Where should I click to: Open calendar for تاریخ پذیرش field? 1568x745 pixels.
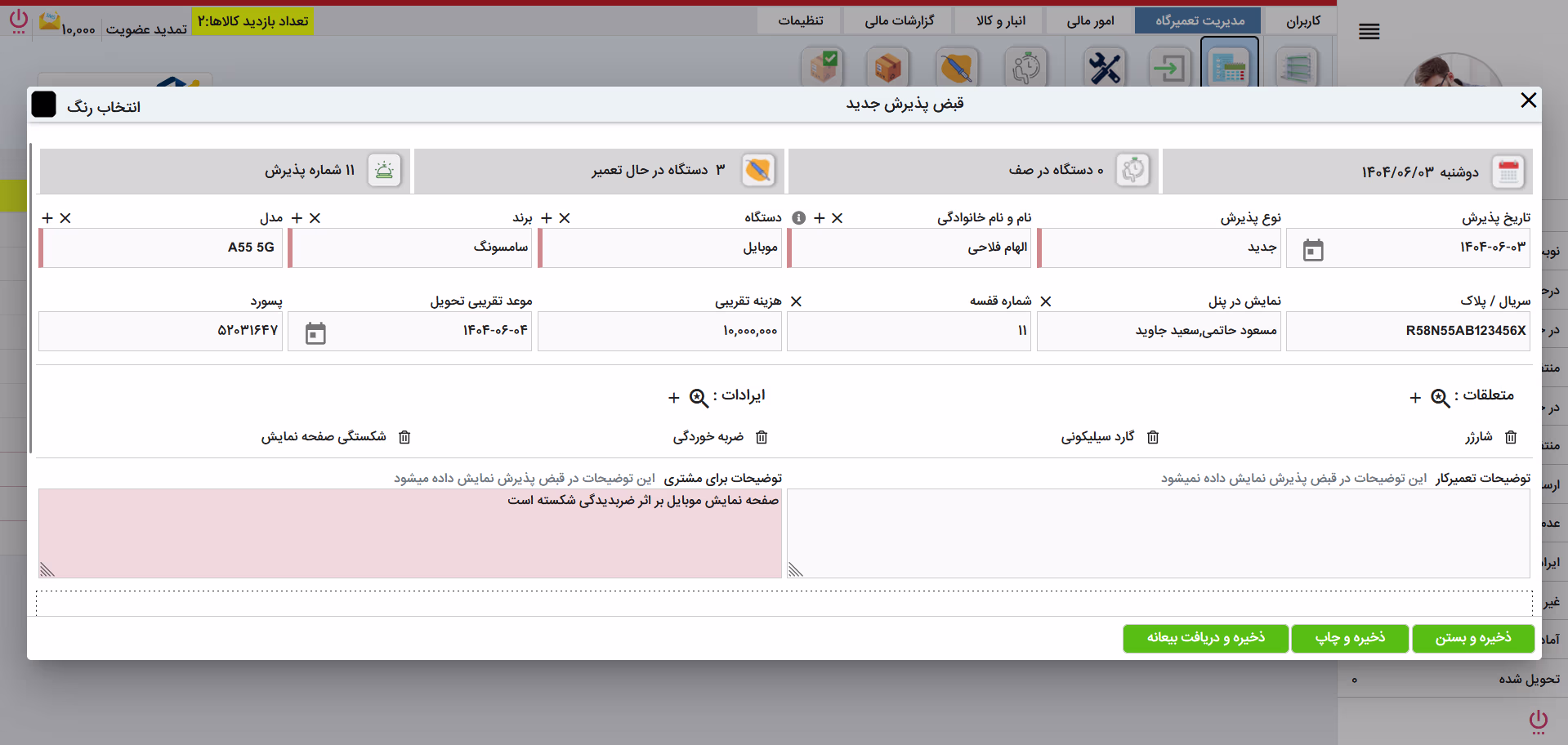pos(1313,249)
